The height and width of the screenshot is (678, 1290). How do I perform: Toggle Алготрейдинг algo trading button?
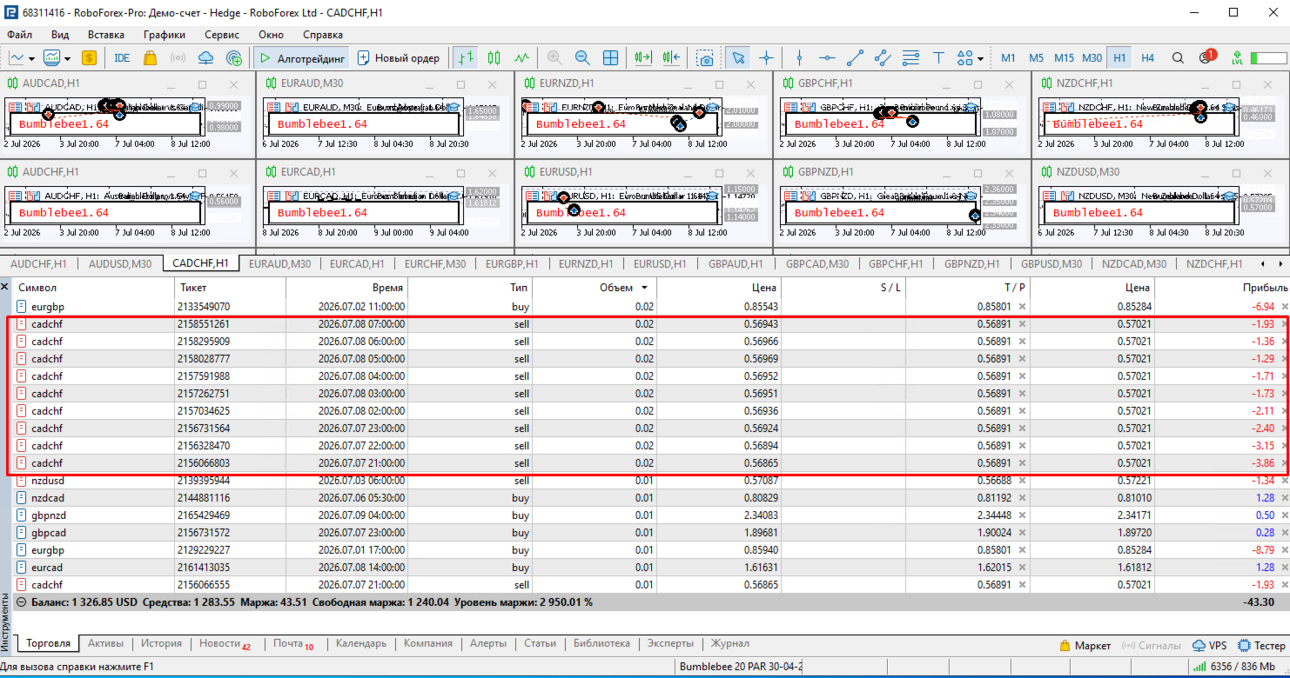click(300, 58)
